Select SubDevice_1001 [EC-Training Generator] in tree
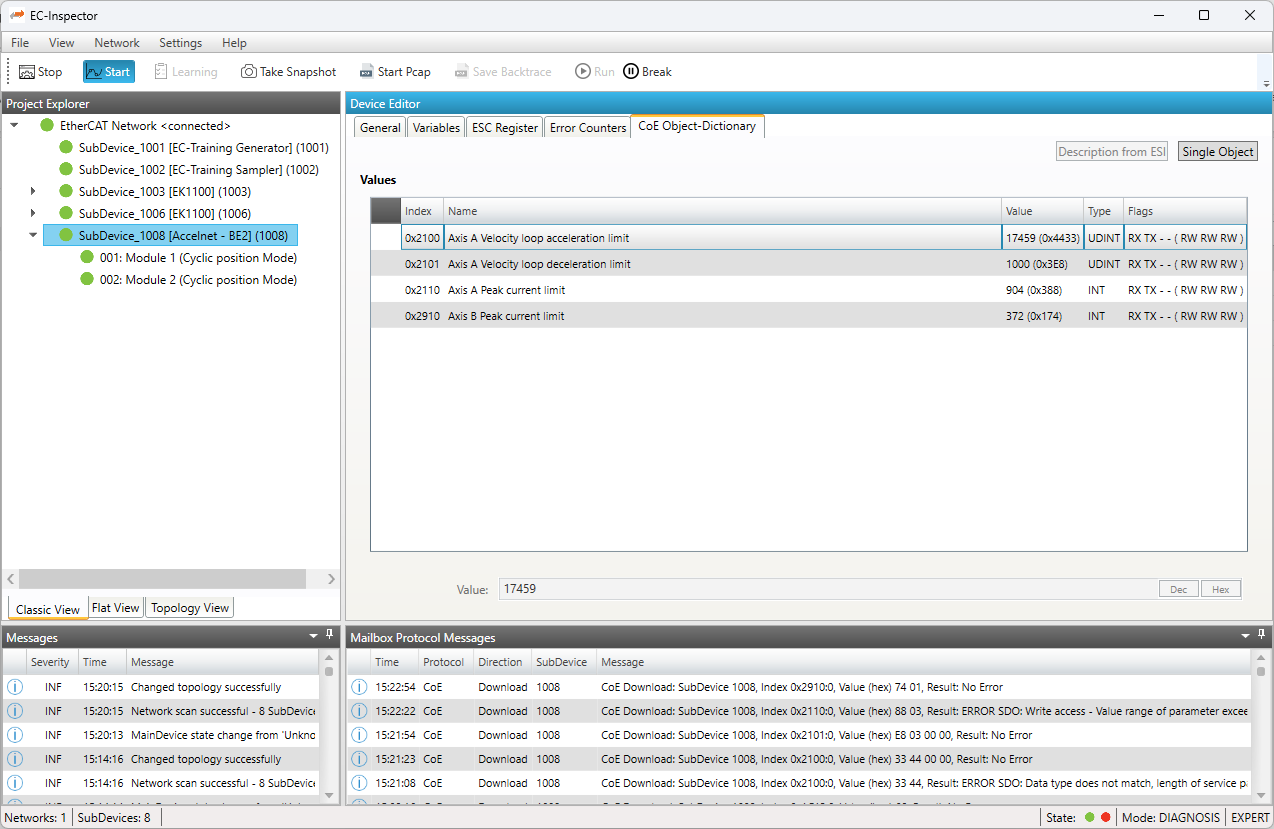The height and width of the screenshot is (829, 1274). tap(203, 148)
